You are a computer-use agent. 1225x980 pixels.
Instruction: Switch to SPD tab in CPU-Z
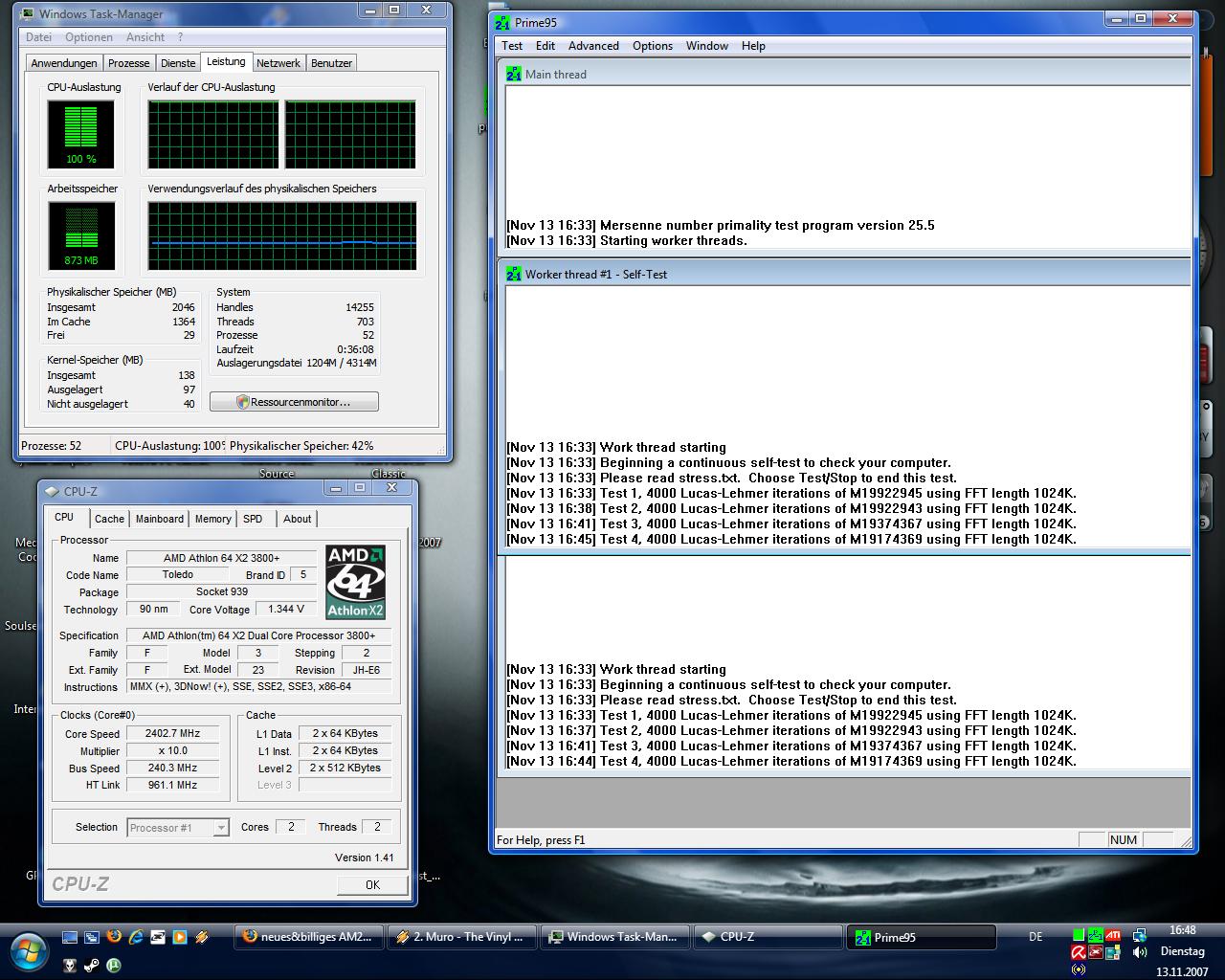[x=253, y=519]
